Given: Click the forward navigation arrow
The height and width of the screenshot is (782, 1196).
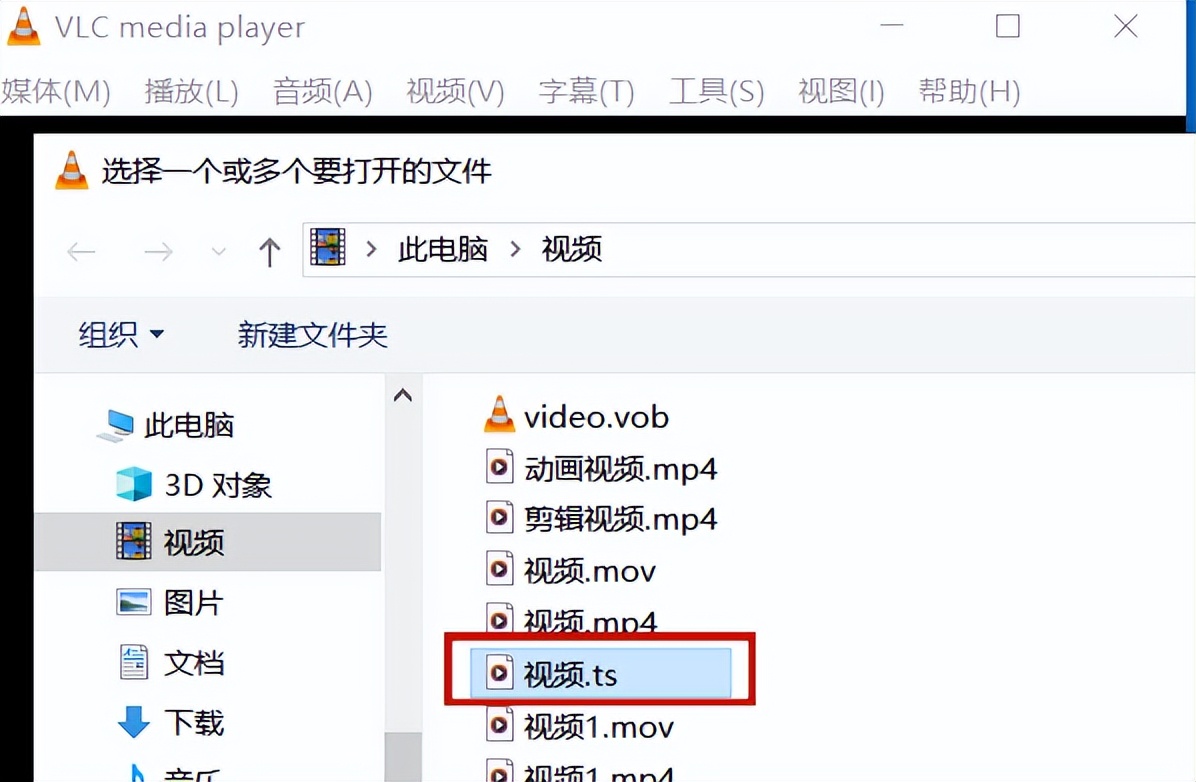Looking at the screenshot, I should 159,251.
